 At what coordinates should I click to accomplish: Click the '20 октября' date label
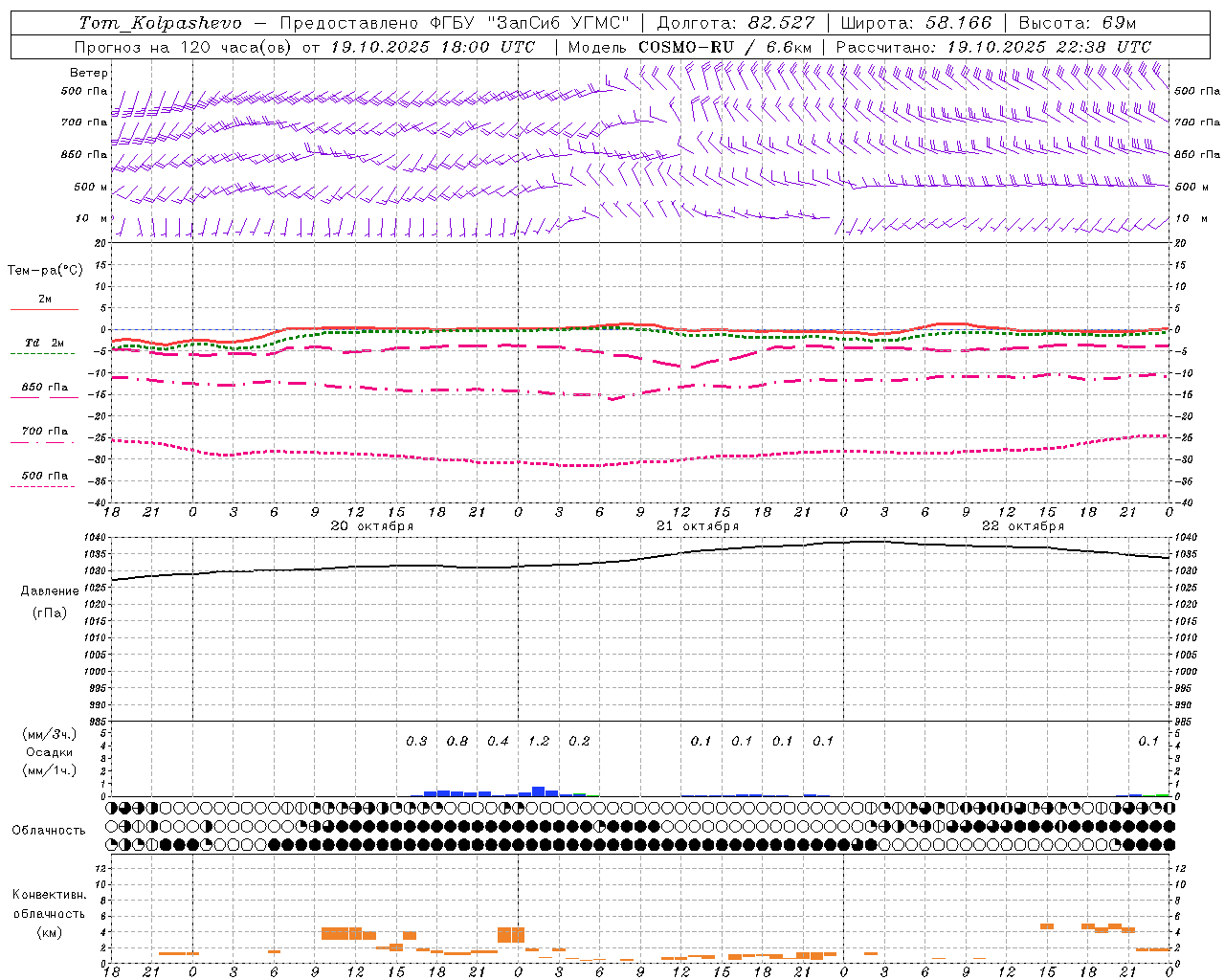[372, 526]
